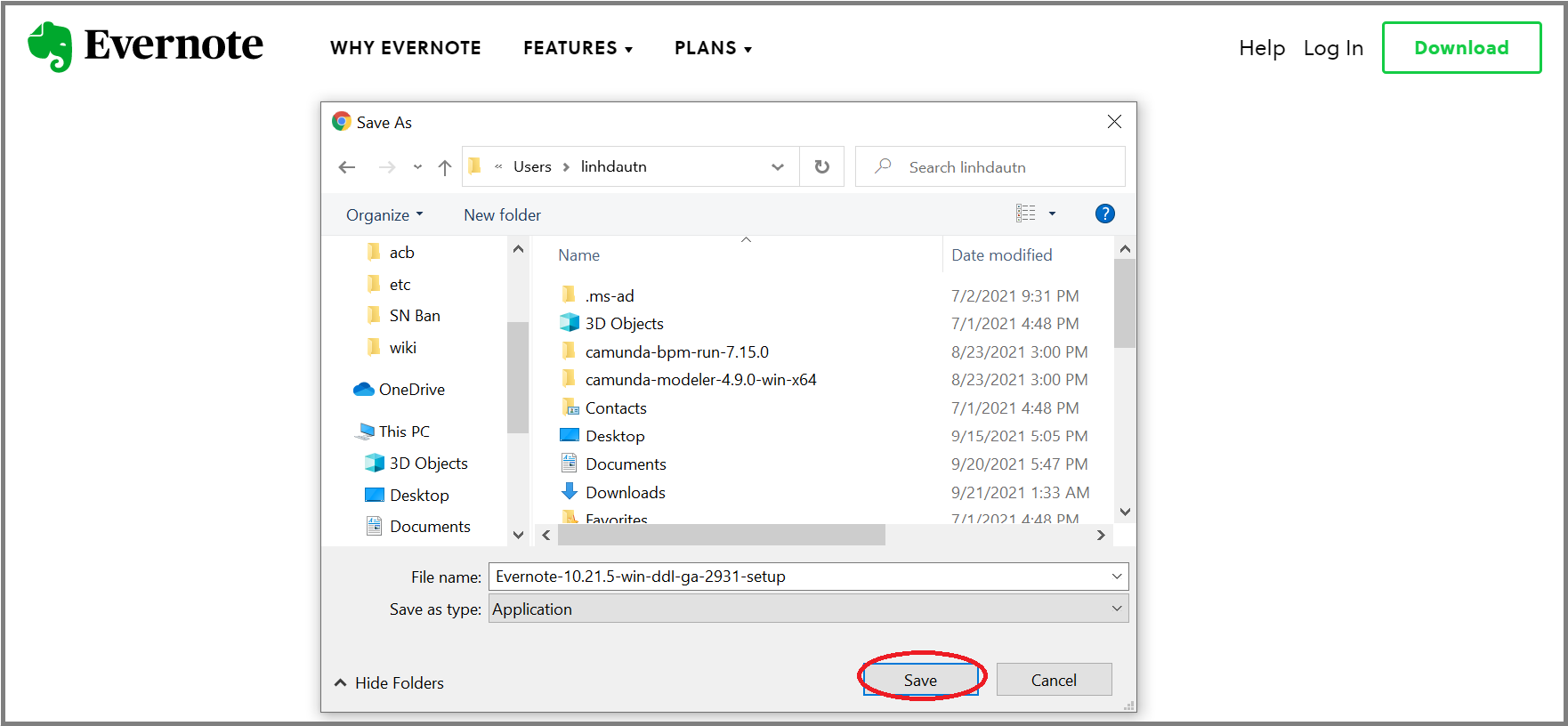1568x726 pixels.
Task: Focus the Search linhdautn field
Action: [990, 167]
